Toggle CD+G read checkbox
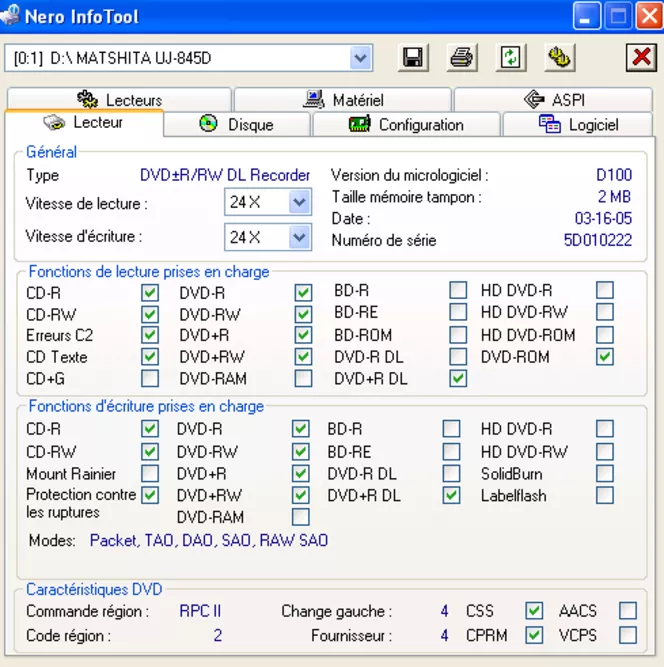Viewport: 664px width, 667px height. coord(150,378)
